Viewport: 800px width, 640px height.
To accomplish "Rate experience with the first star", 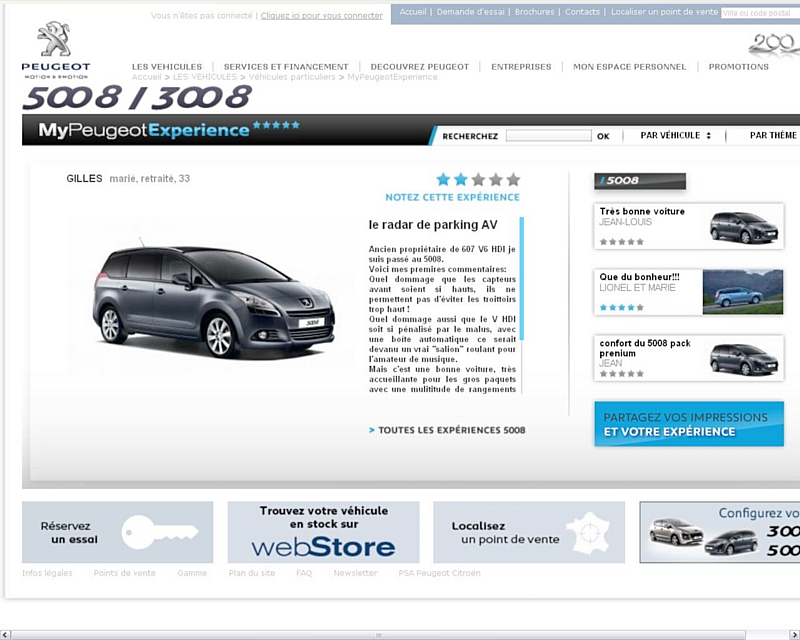I will pyautogui.click(x=443, y=179).
